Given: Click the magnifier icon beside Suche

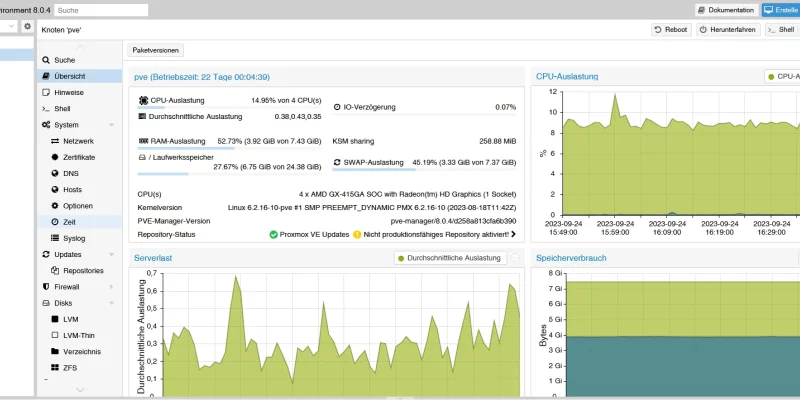Looking at the screenshot, I should (46, 60).
